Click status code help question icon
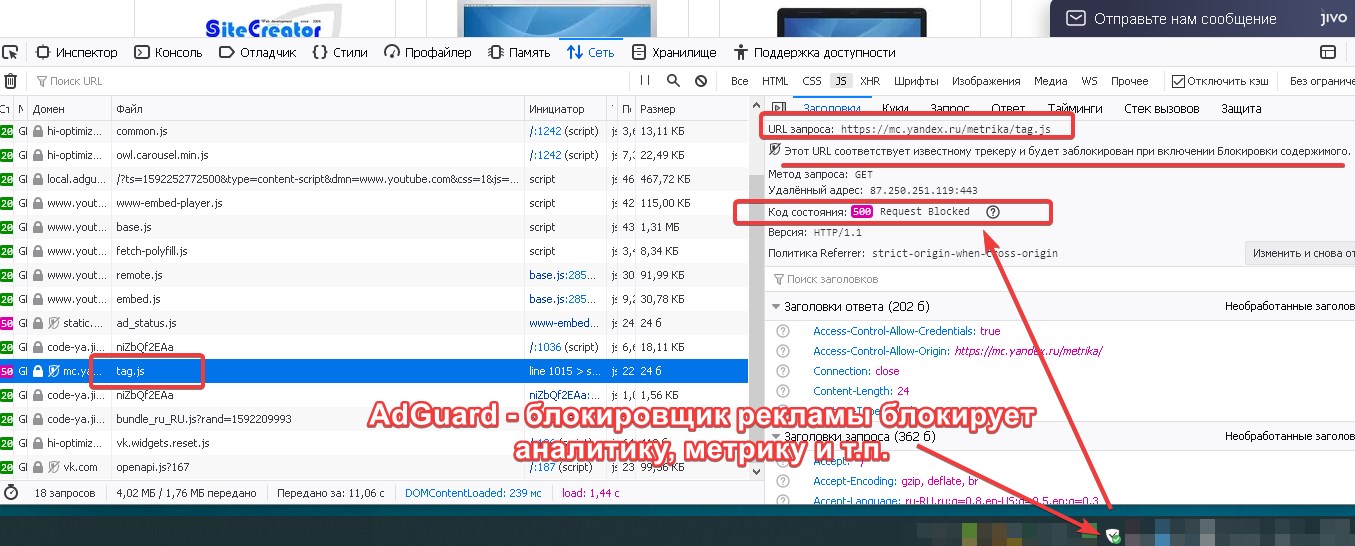Viewport: 1355px width, 546px height. pyautogui.click(x=992, y=212)
